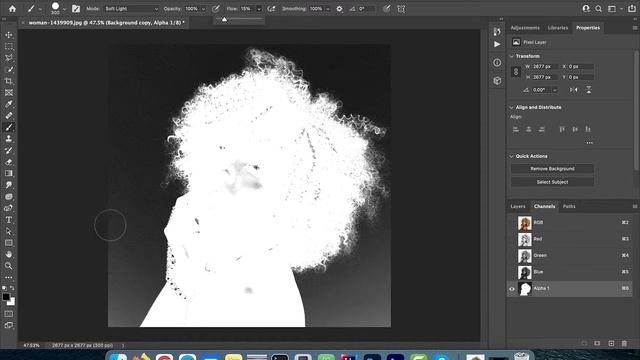
Task: Select the Move tool
Action: click(x=9, y=35)
